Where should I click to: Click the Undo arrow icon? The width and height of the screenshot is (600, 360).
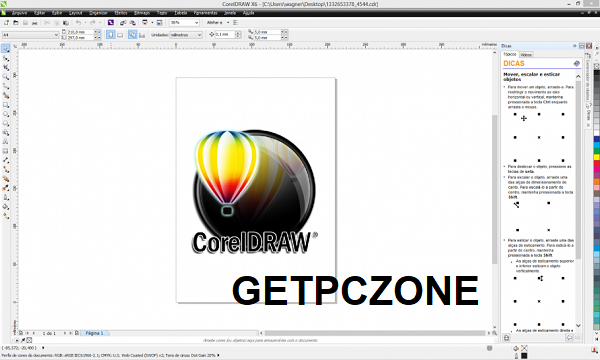pos(78,23)
